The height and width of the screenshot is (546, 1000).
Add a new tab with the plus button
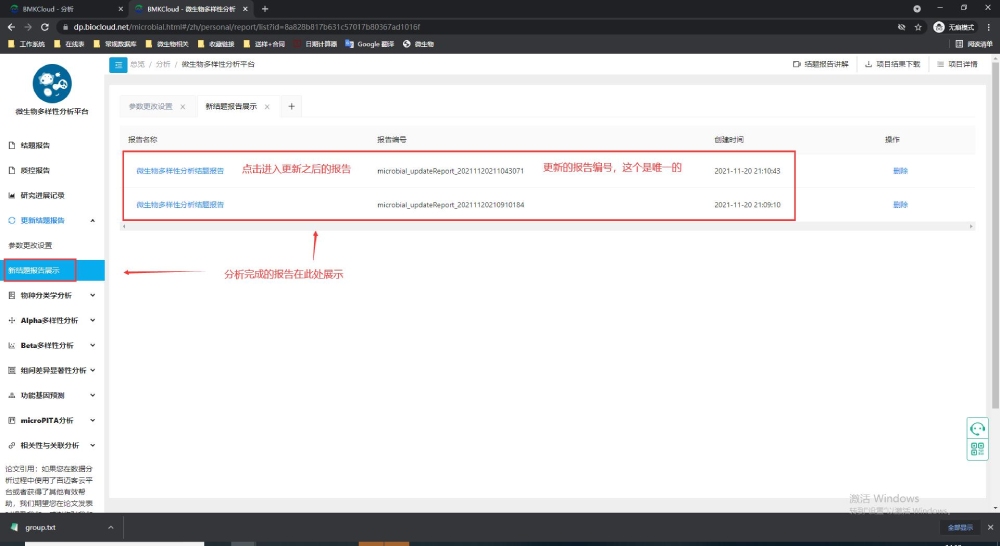coord(292,106)
